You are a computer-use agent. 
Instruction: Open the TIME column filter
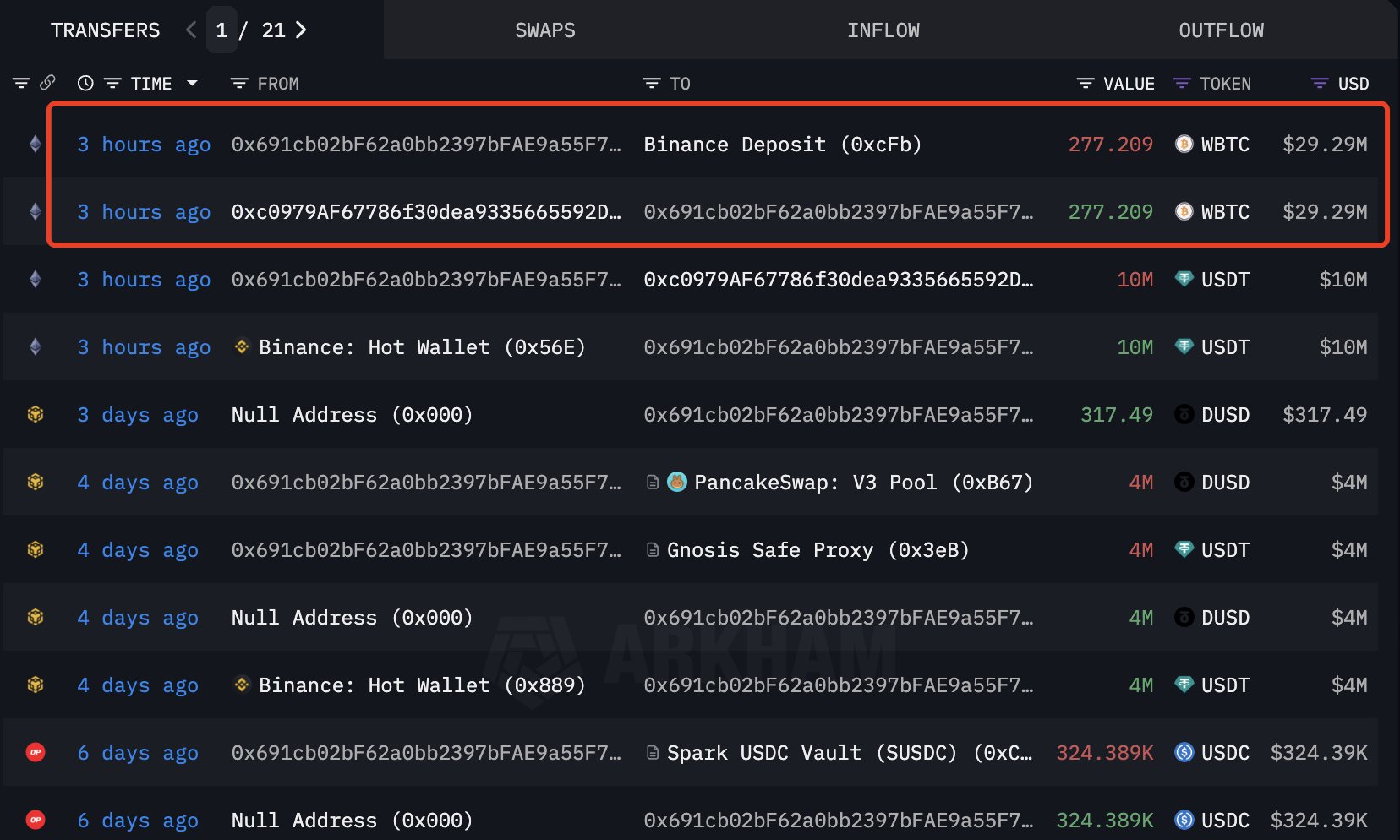(112, 83)
